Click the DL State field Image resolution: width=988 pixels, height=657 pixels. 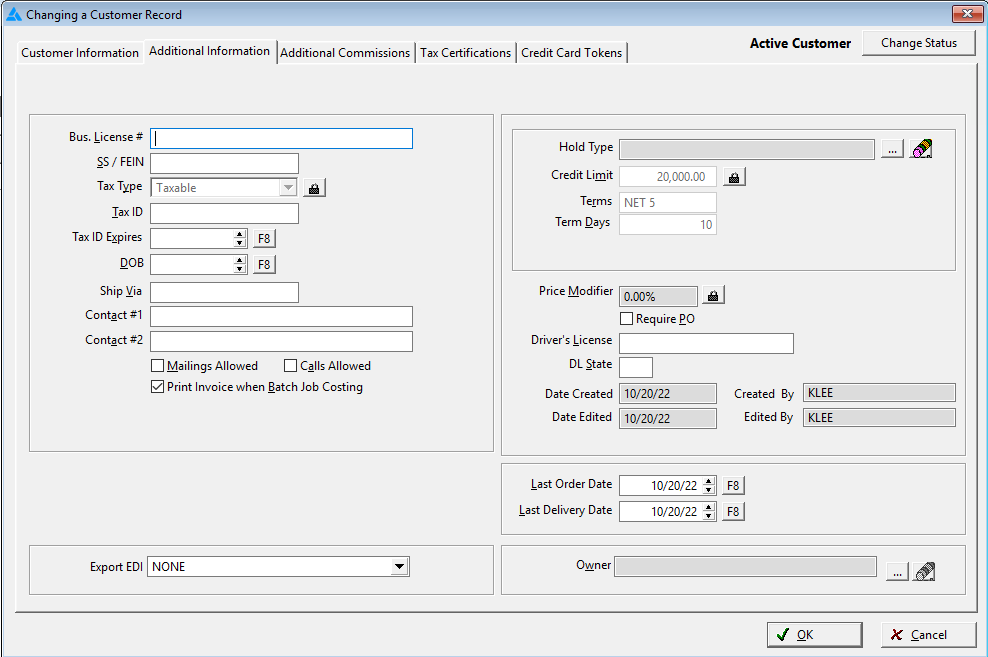coord(636,367)
